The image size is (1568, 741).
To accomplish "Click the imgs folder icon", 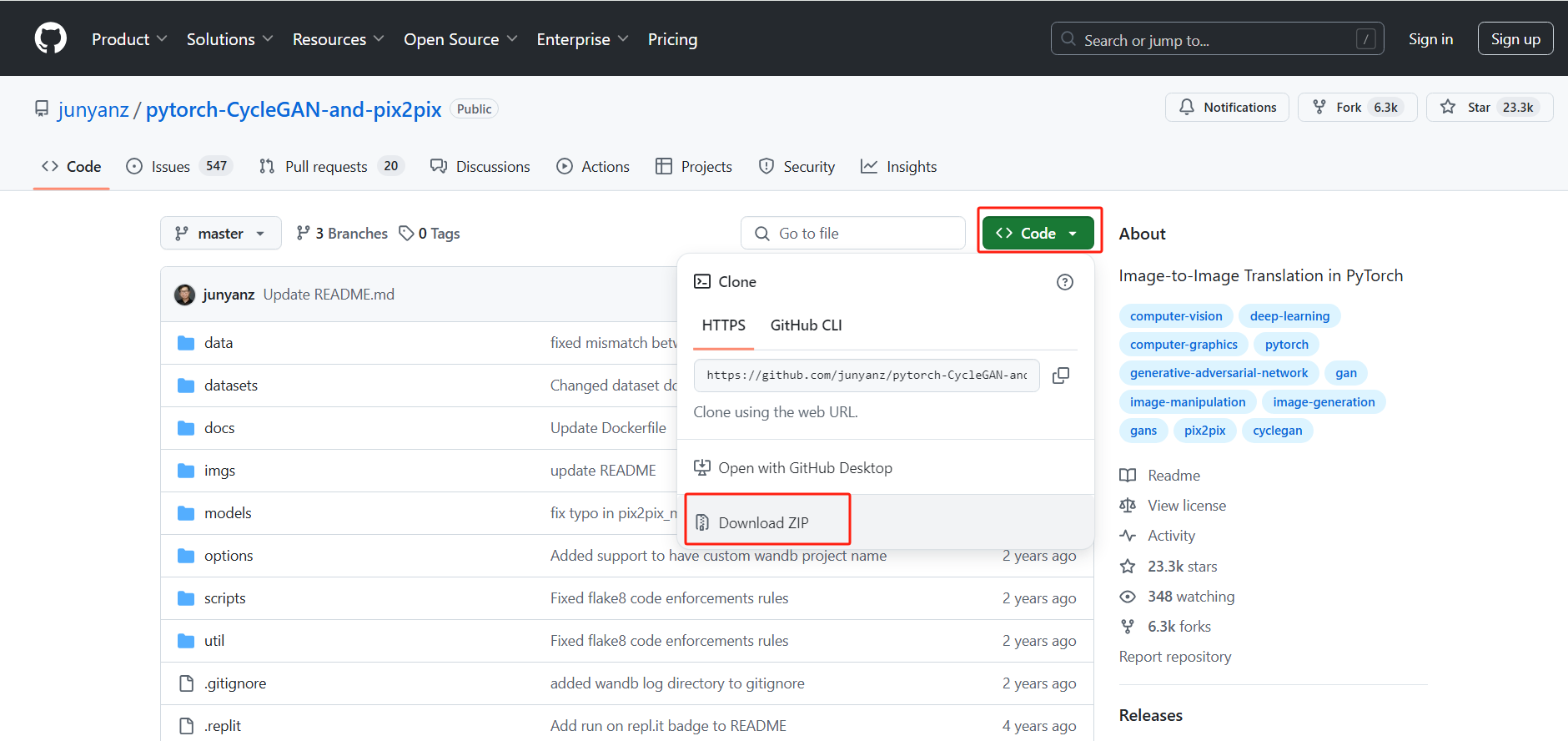I will click(186, 471).
